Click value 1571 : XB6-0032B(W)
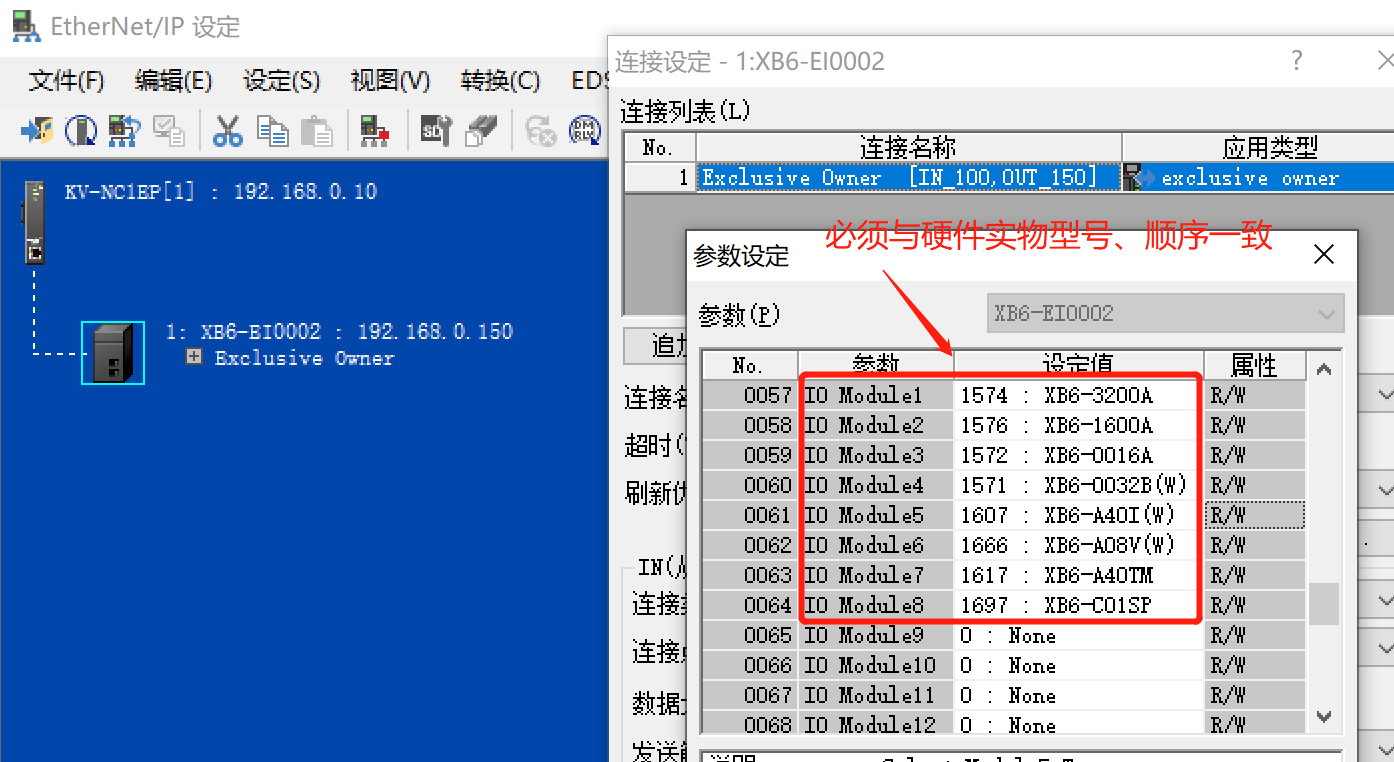The image size is (1394, 762). click(1079, 485)
